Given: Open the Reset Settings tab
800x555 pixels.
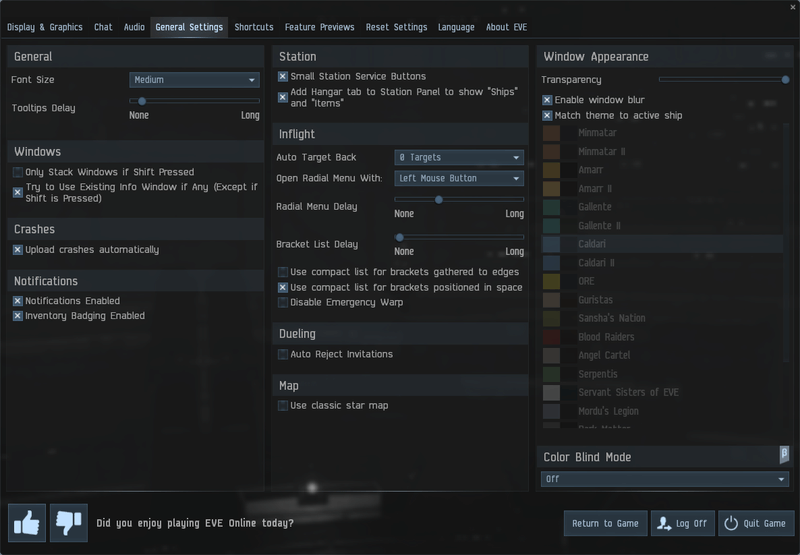Looking at the screenshot, I should (396, 27).
